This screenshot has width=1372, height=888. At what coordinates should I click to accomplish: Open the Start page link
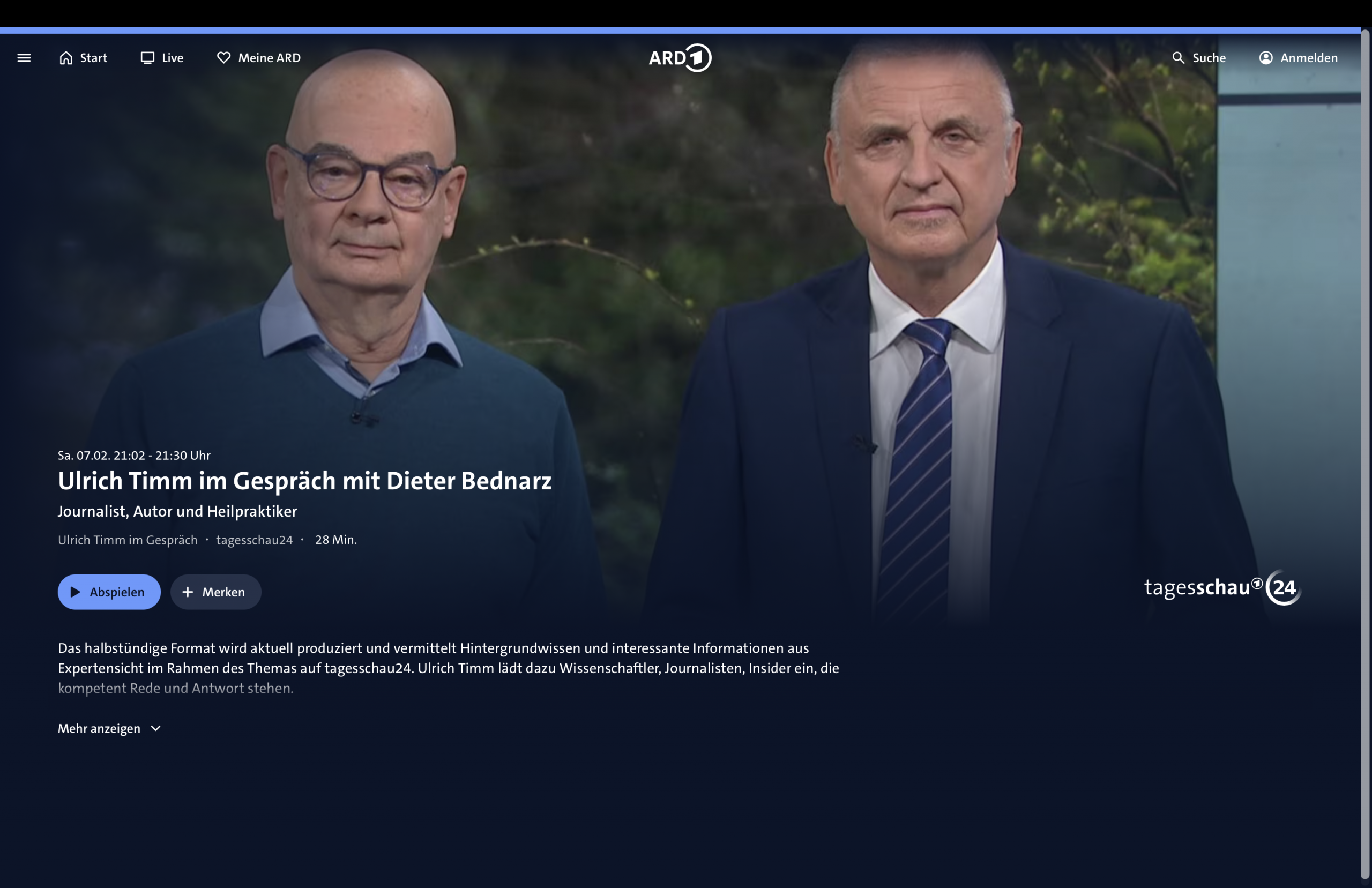click(x=83, y=58)
